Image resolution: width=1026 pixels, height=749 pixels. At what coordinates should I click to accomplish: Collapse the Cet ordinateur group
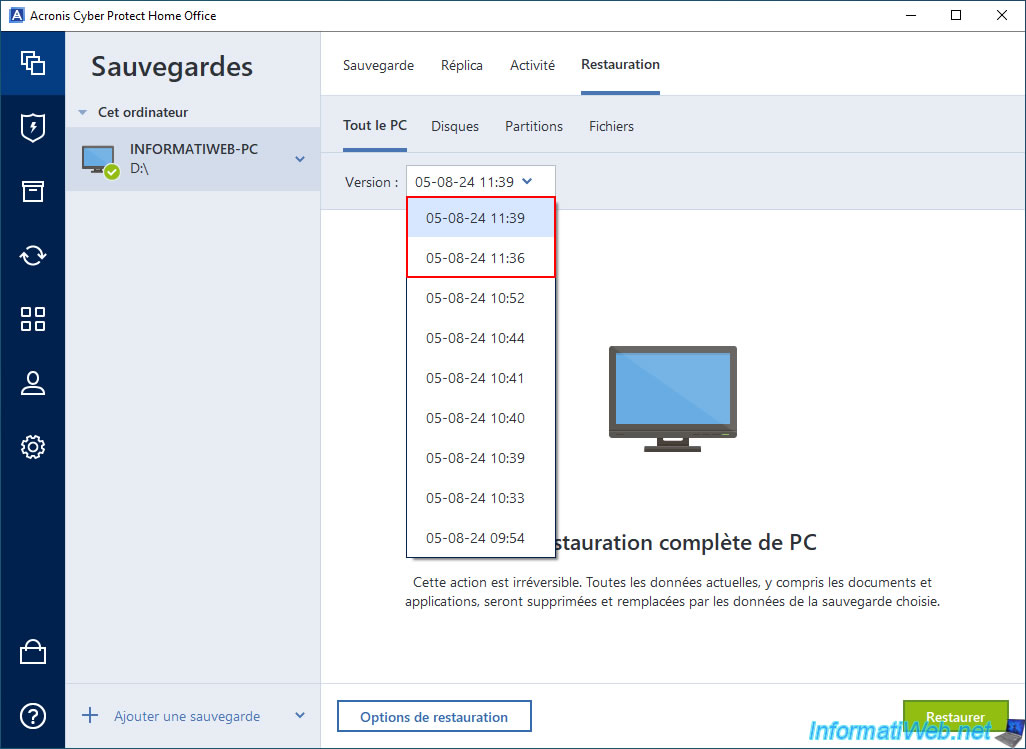pos(82,113)
